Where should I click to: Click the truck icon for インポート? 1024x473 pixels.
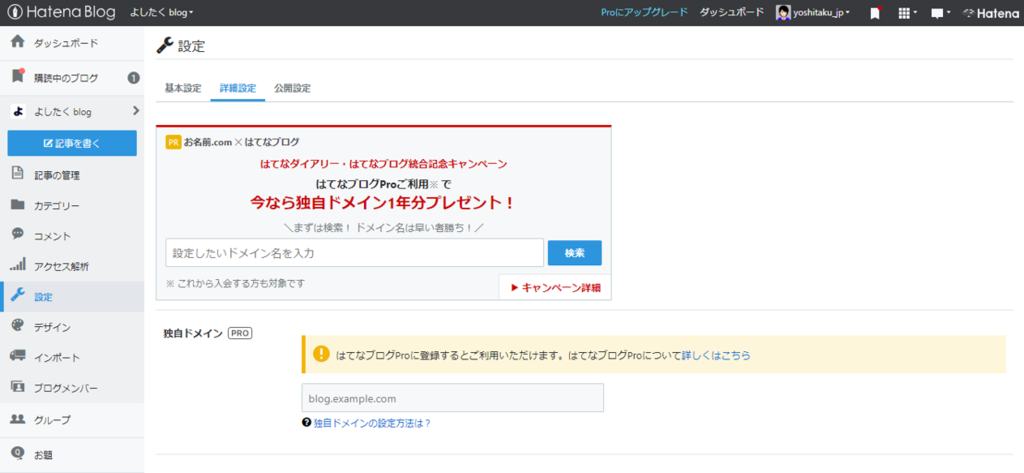click(18, 357)
